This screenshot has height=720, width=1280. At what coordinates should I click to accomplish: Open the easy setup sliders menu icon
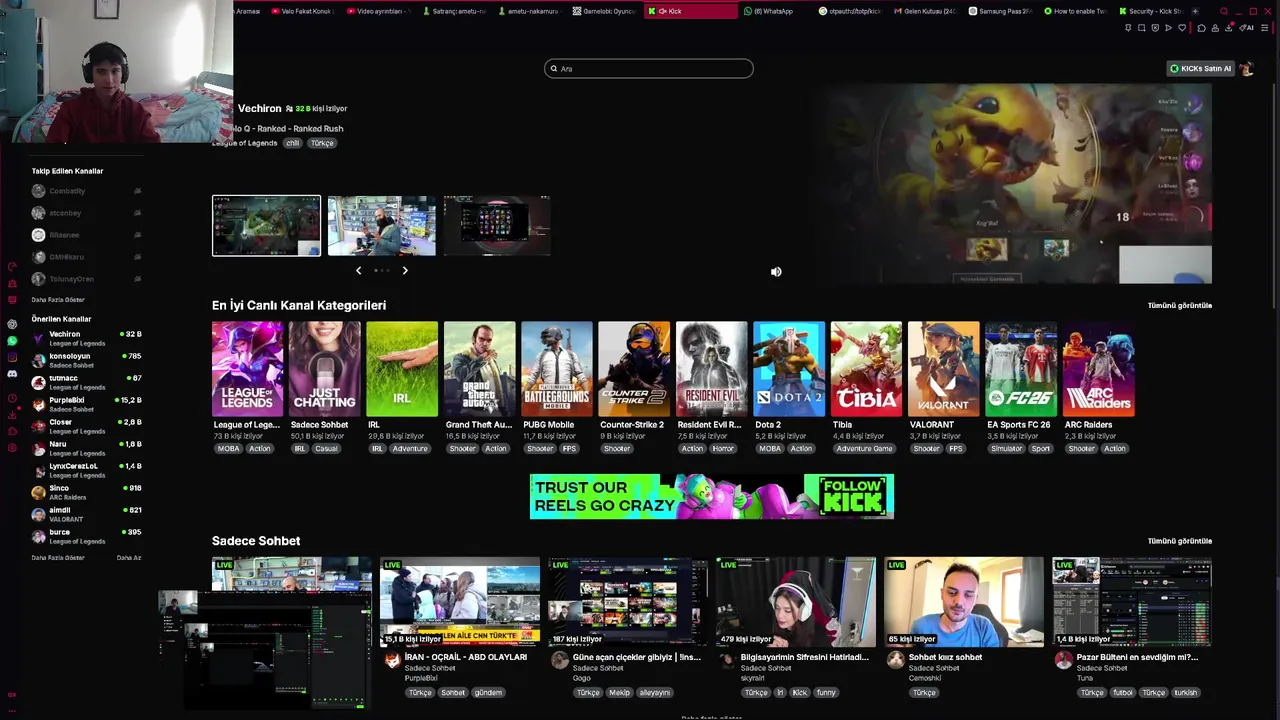(x=1265, y=28)
